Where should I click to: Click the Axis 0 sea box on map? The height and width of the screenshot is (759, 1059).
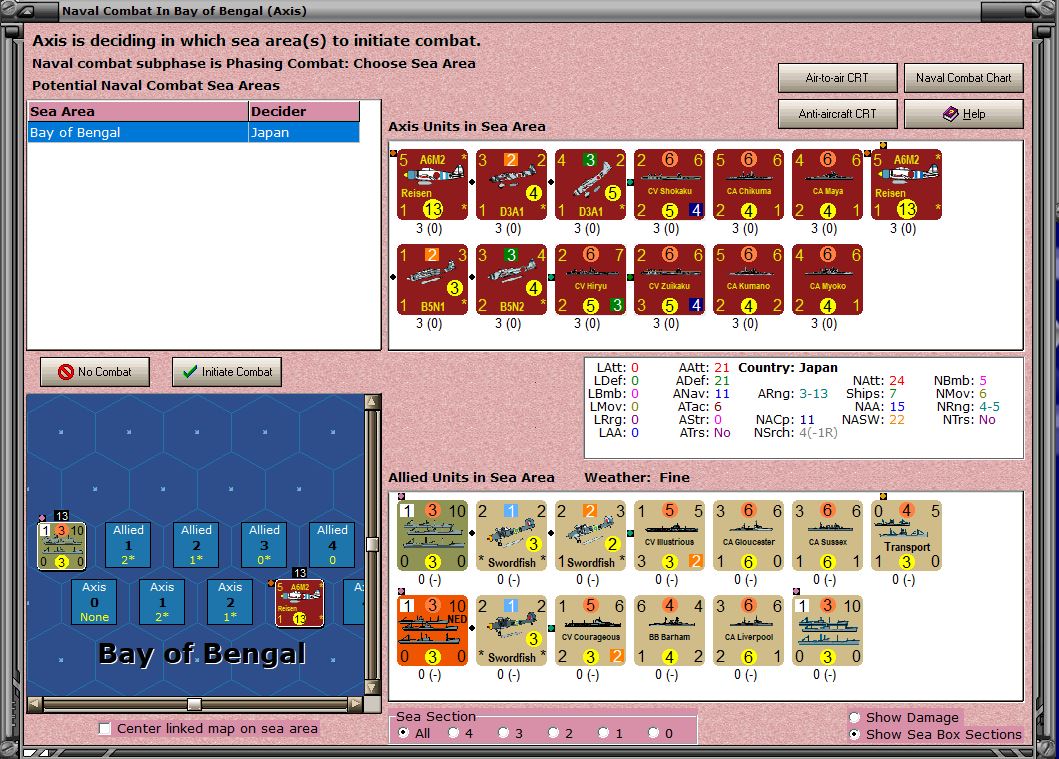[x=95, y=602]
